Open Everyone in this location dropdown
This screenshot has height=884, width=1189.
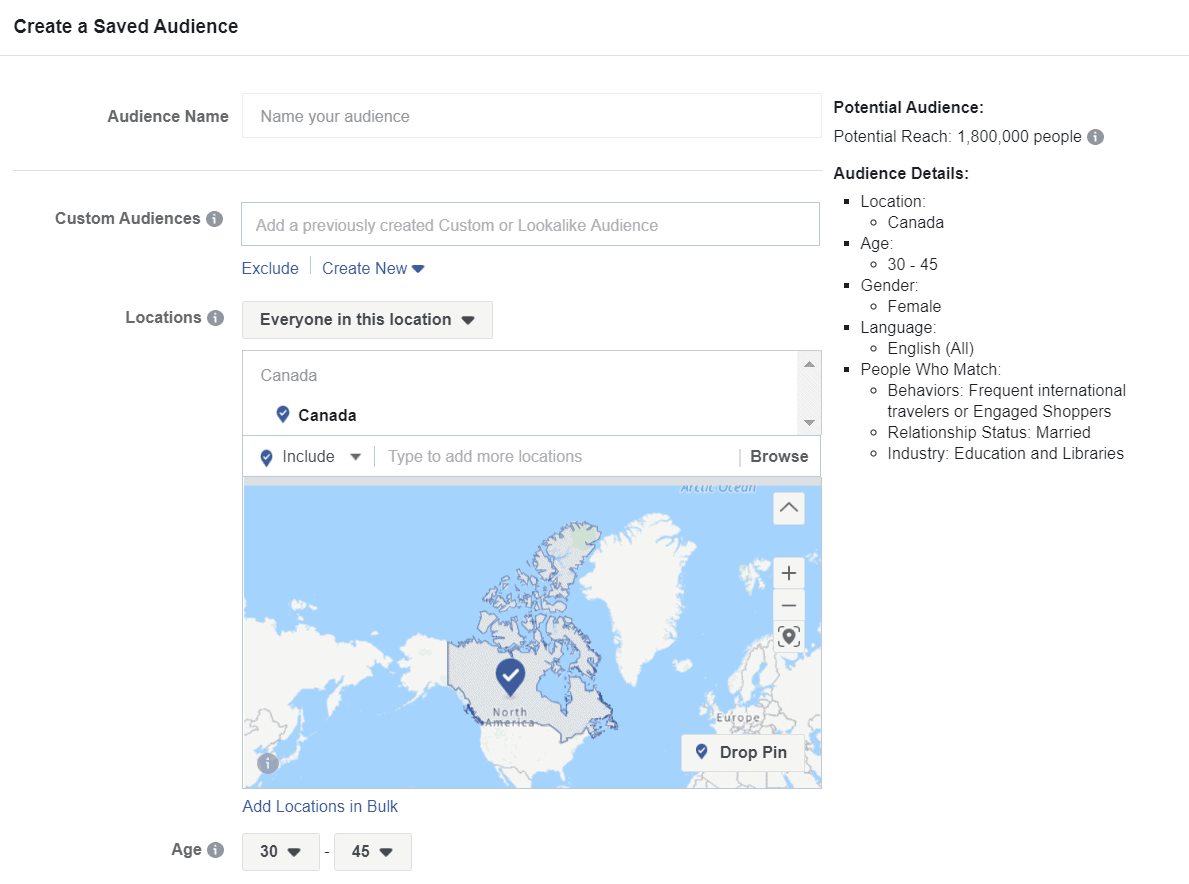367,320
